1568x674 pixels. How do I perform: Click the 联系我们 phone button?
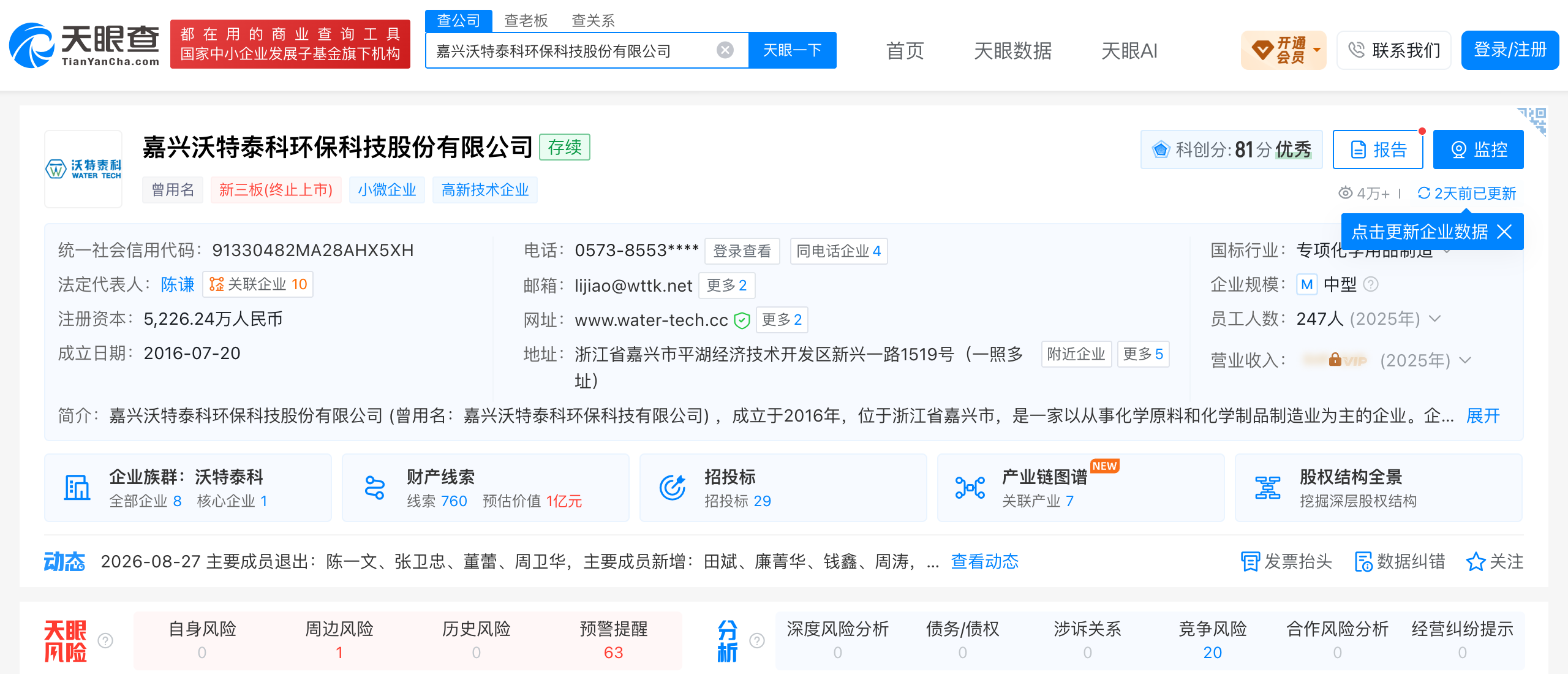1394,50
